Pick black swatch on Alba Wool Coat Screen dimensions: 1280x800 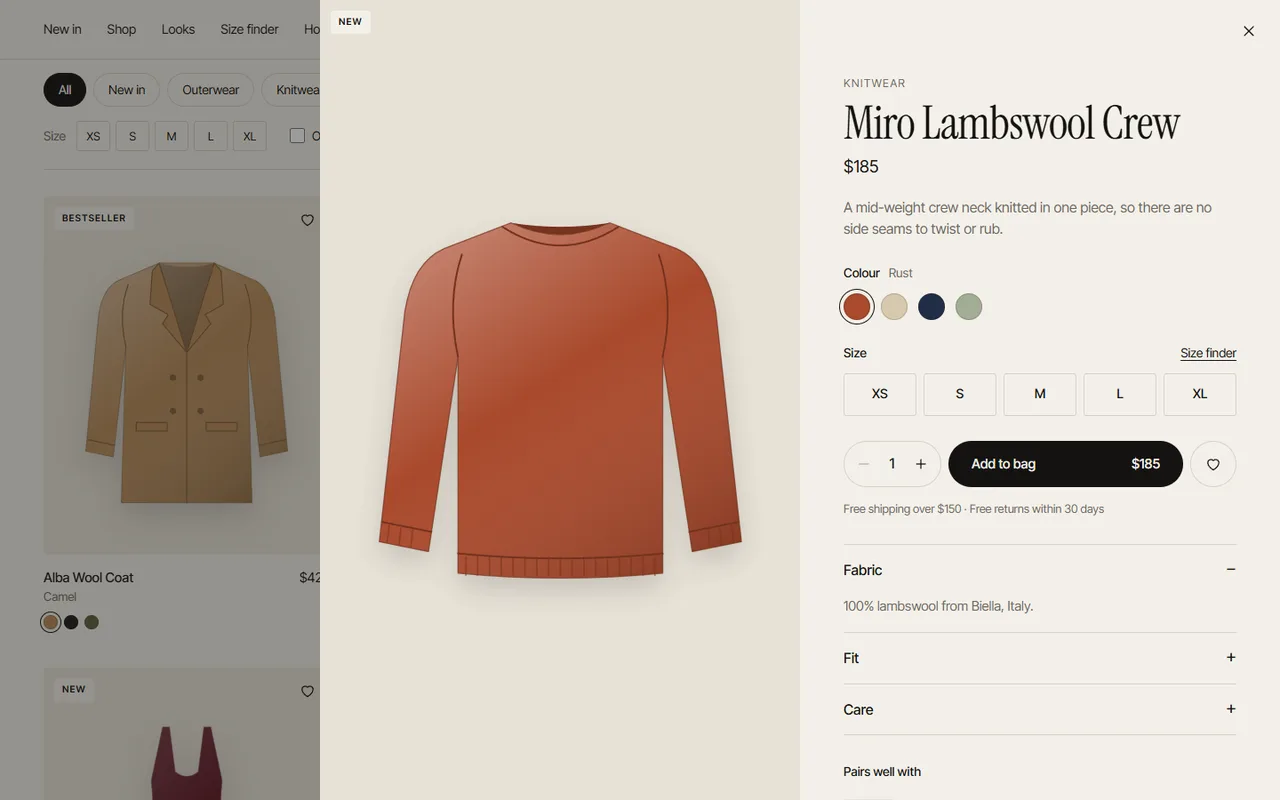pos(71,622)
